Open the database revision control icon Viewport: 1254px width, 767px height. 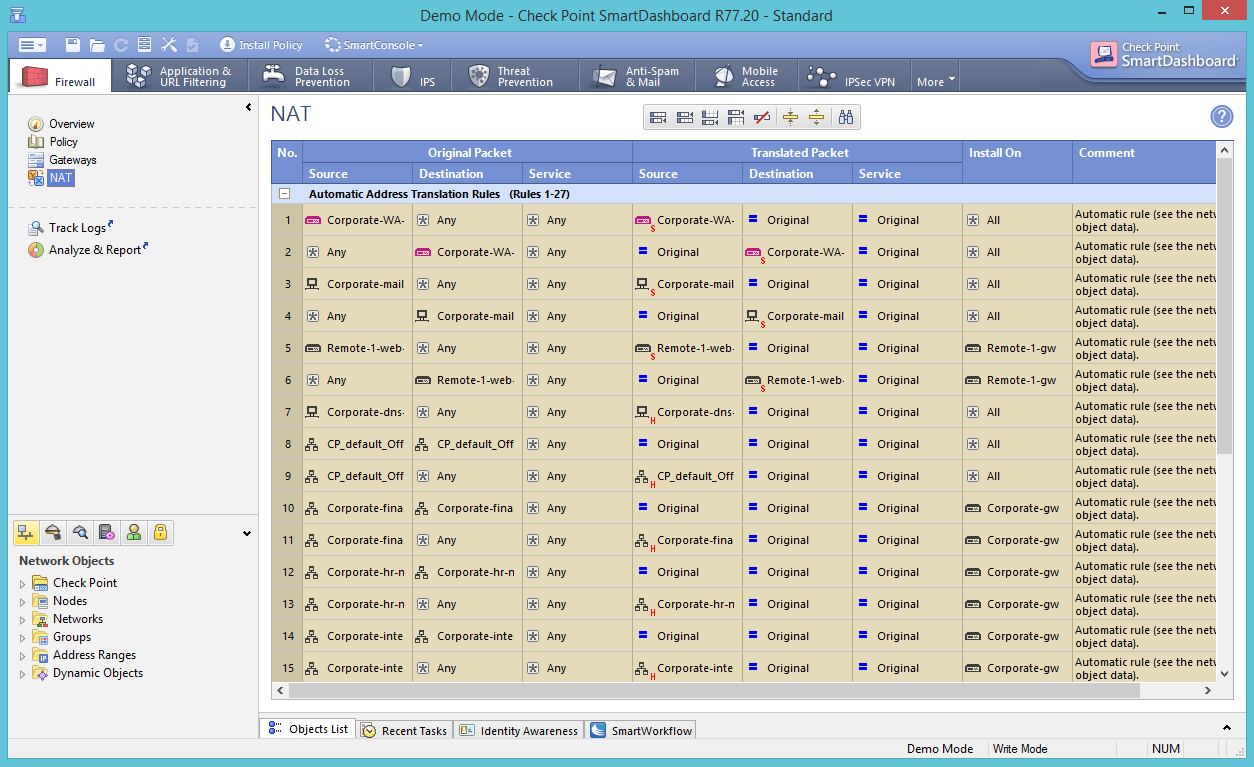click(x=145, y=45)
